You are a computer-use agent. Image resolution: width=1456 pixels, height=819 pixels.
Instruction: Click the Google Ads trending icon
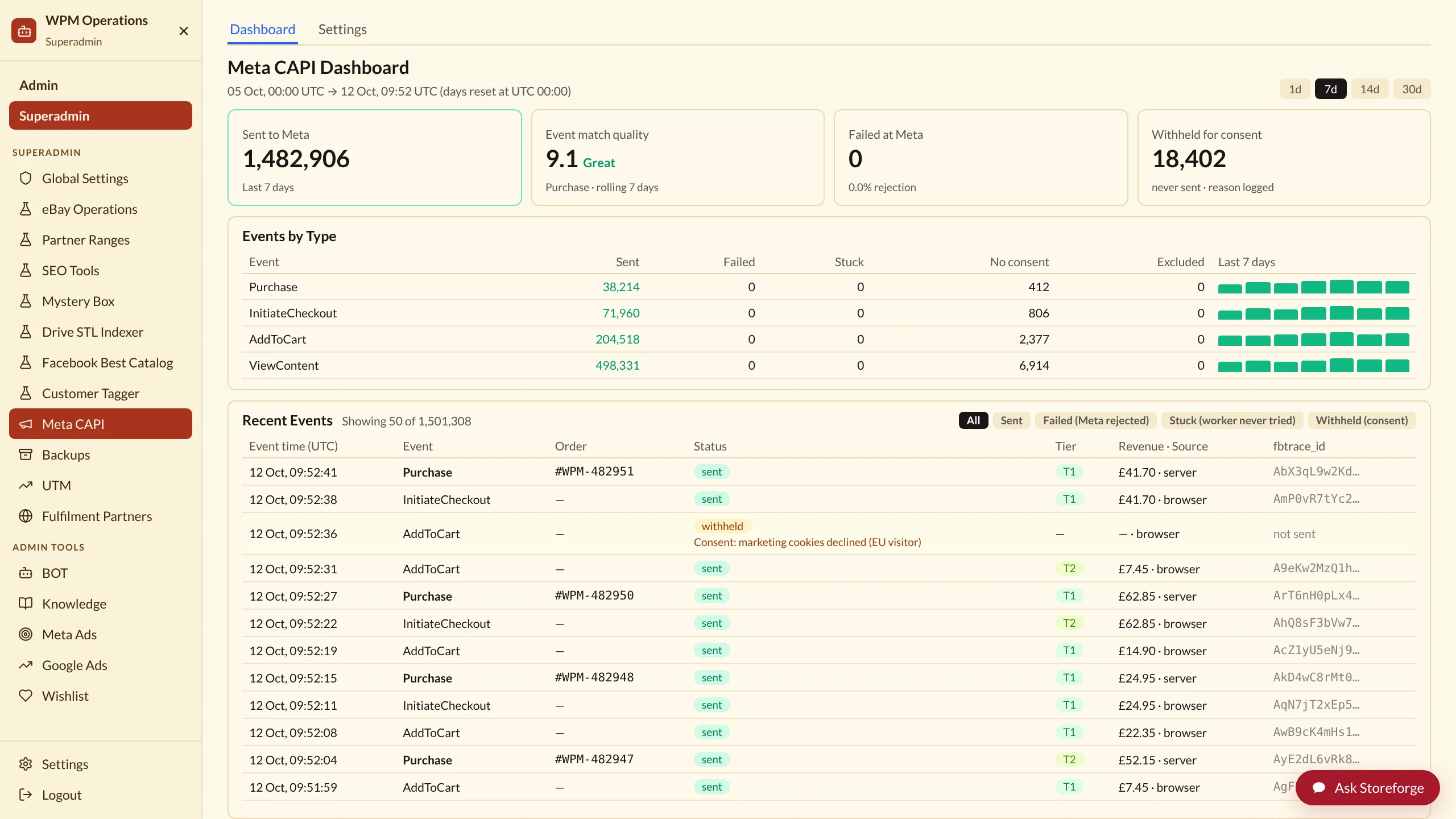pos(26,665)
